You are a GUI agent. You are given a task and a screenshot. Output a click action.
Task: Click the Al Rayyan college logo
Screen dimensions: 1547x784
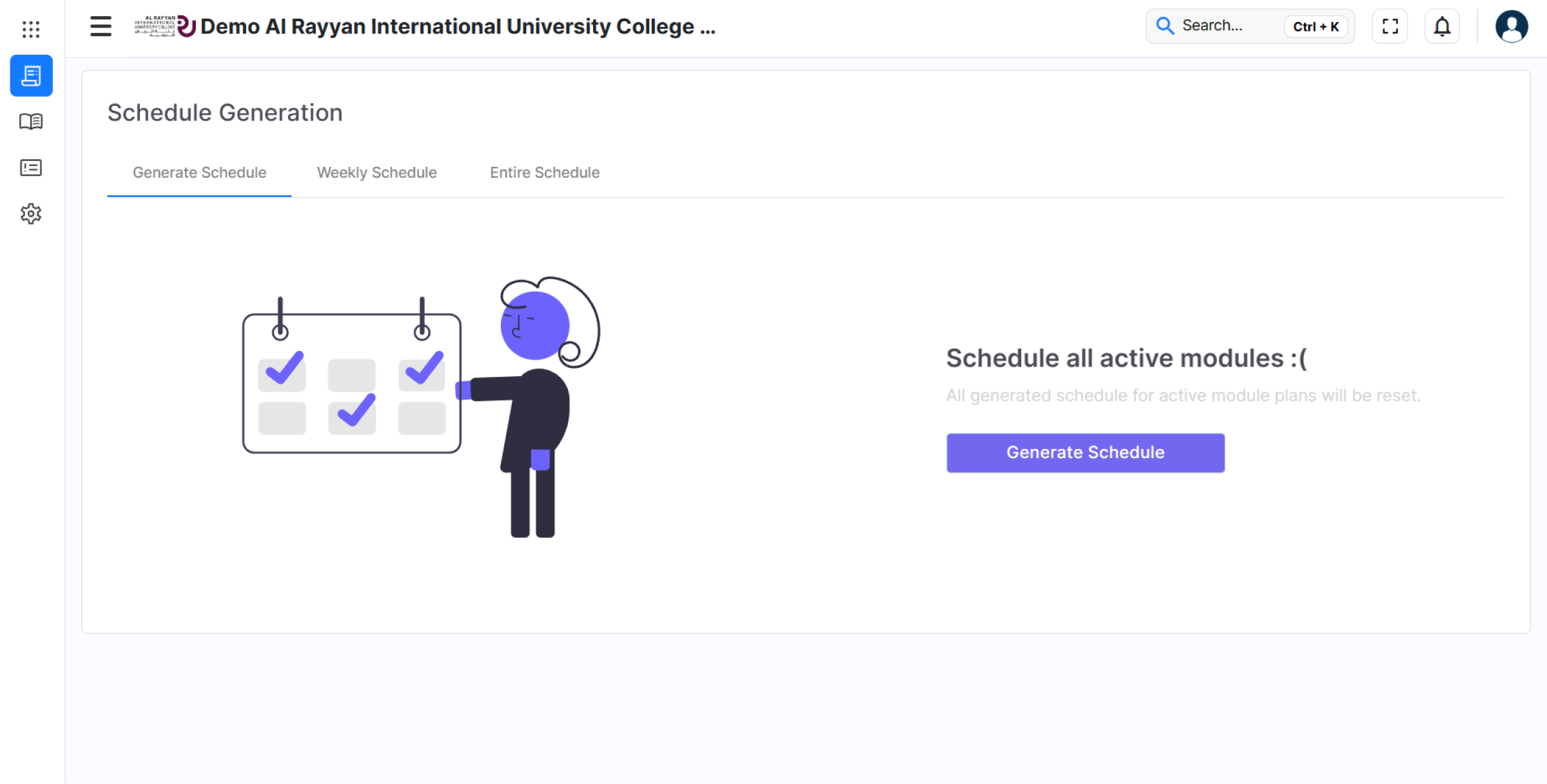(165, 26)
